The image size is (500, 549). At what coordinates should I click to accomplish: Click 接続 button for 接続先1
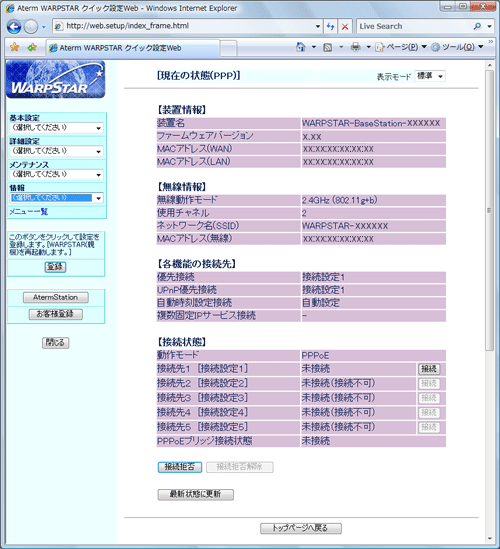(x=429, y=369)
